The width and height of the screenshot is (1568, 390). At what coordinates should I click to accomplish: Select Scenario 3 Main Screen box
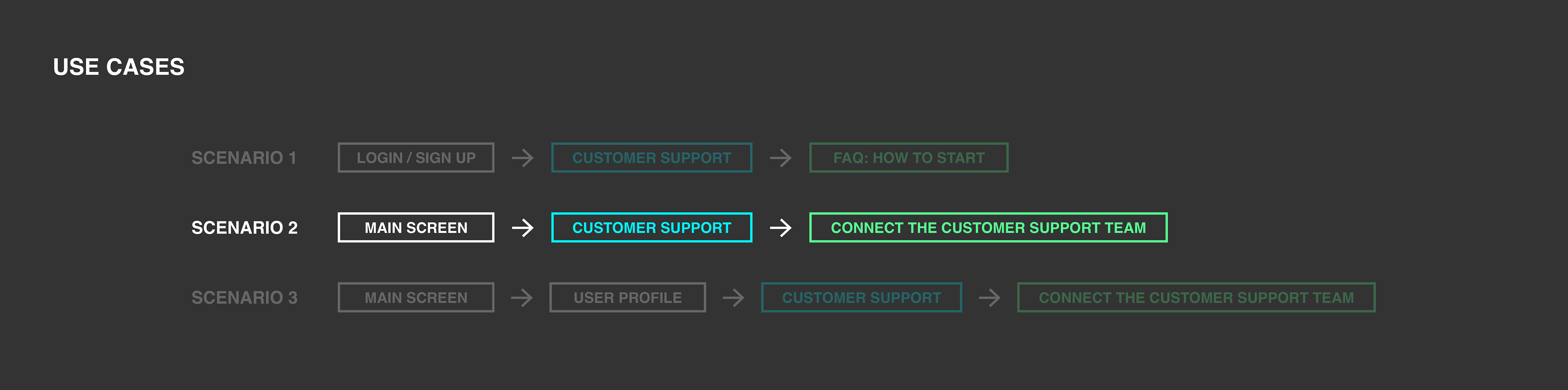pos(416,298)
